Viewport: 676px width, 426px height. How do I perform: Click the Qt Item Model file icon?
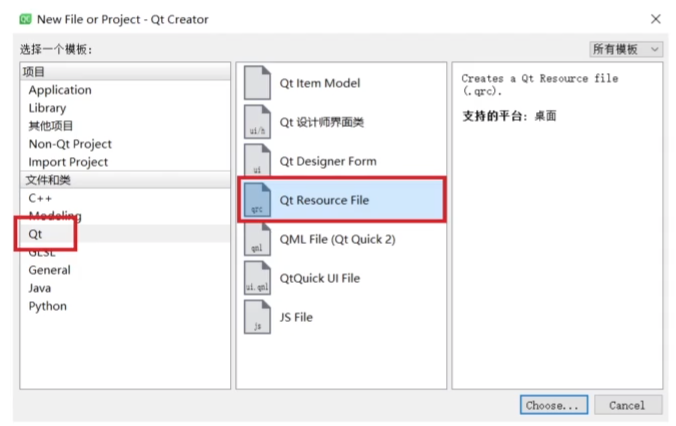(x=257, y=82)
